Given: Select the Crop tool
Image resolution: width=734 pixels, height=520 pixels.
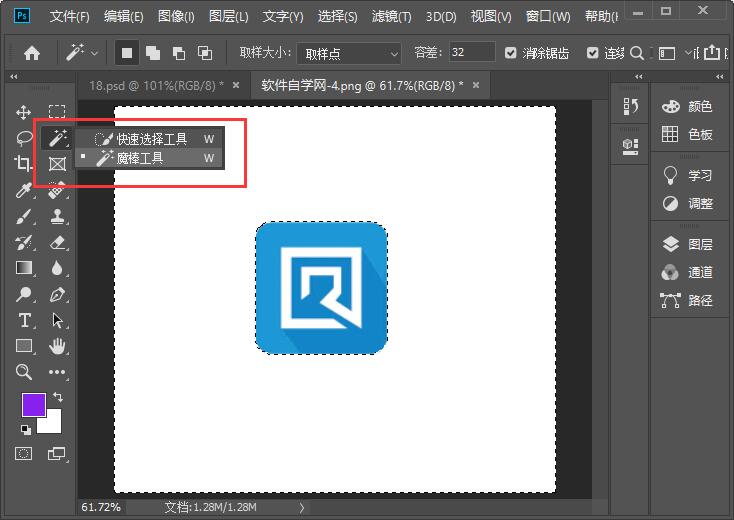Looking at the screenshot, I should (23, 164).
